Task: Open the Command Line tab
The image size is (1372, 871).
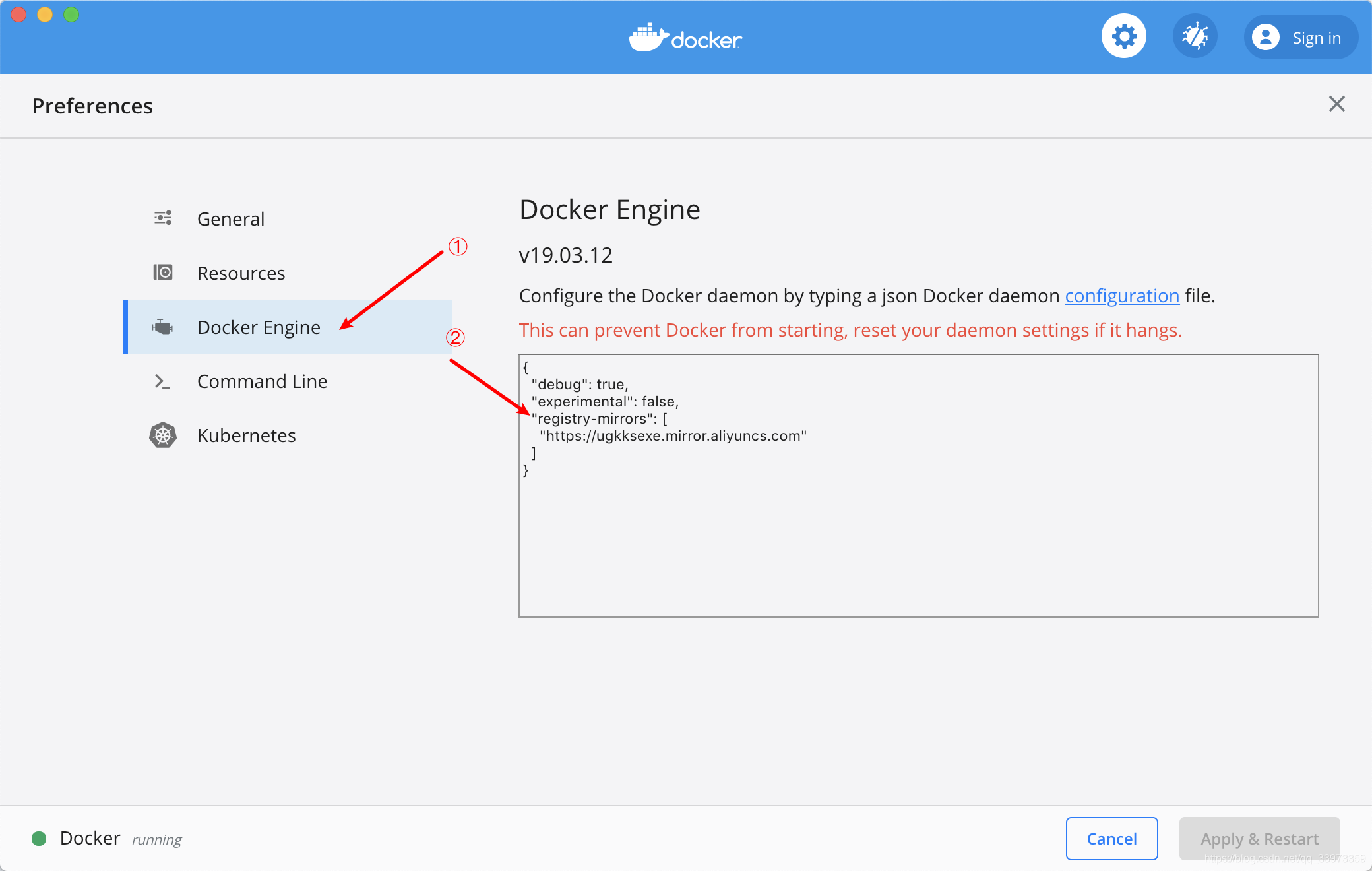Action: point(287,381)
